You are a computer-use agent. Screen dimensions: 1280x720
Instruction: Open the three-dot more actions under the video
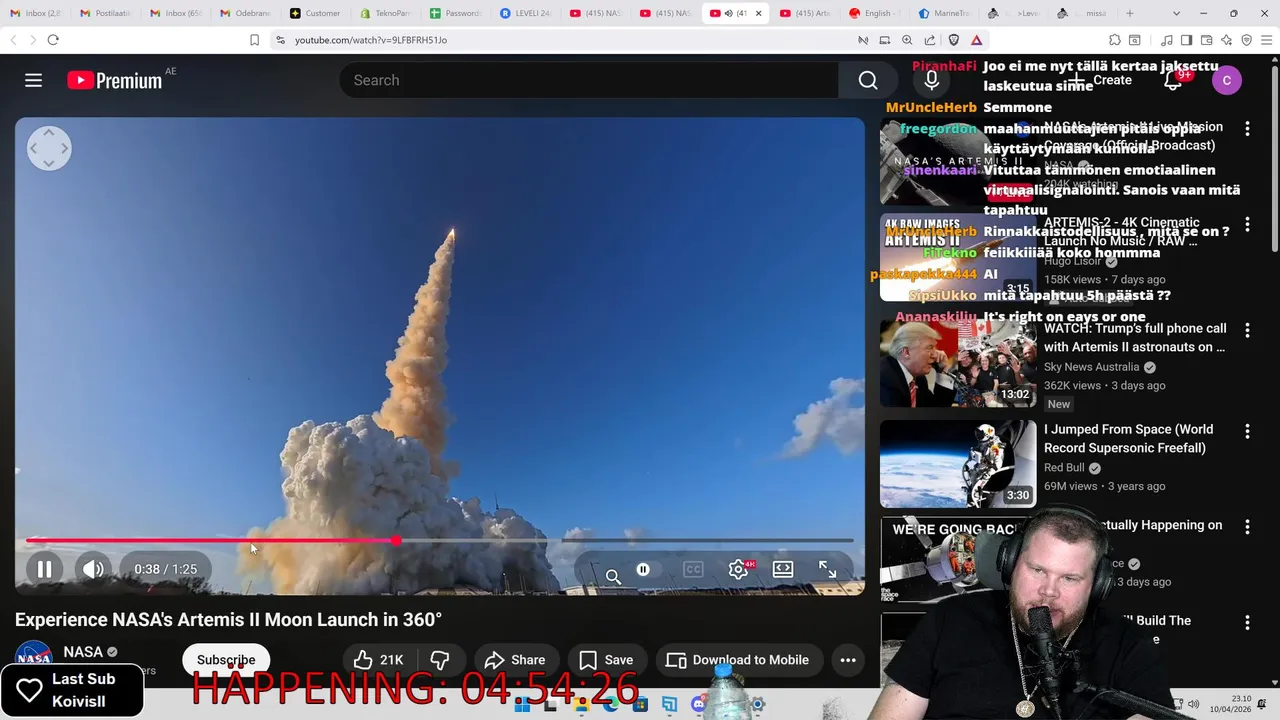coord(848,660)
